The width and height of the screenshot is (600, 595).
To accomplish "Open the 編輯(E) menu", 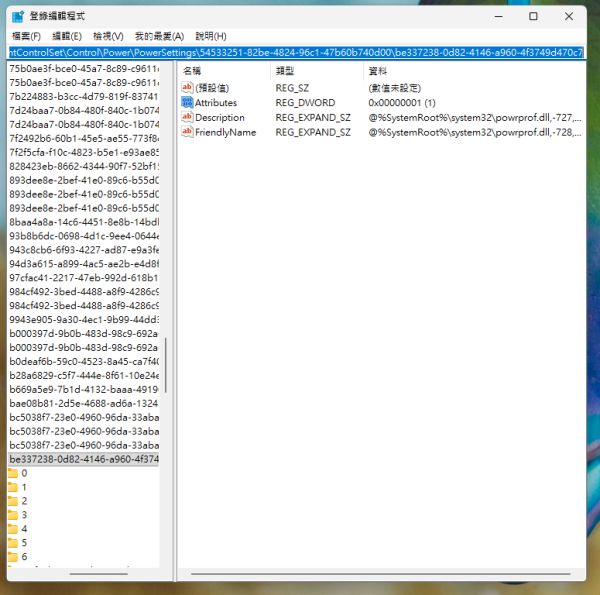I will (67, 36).
